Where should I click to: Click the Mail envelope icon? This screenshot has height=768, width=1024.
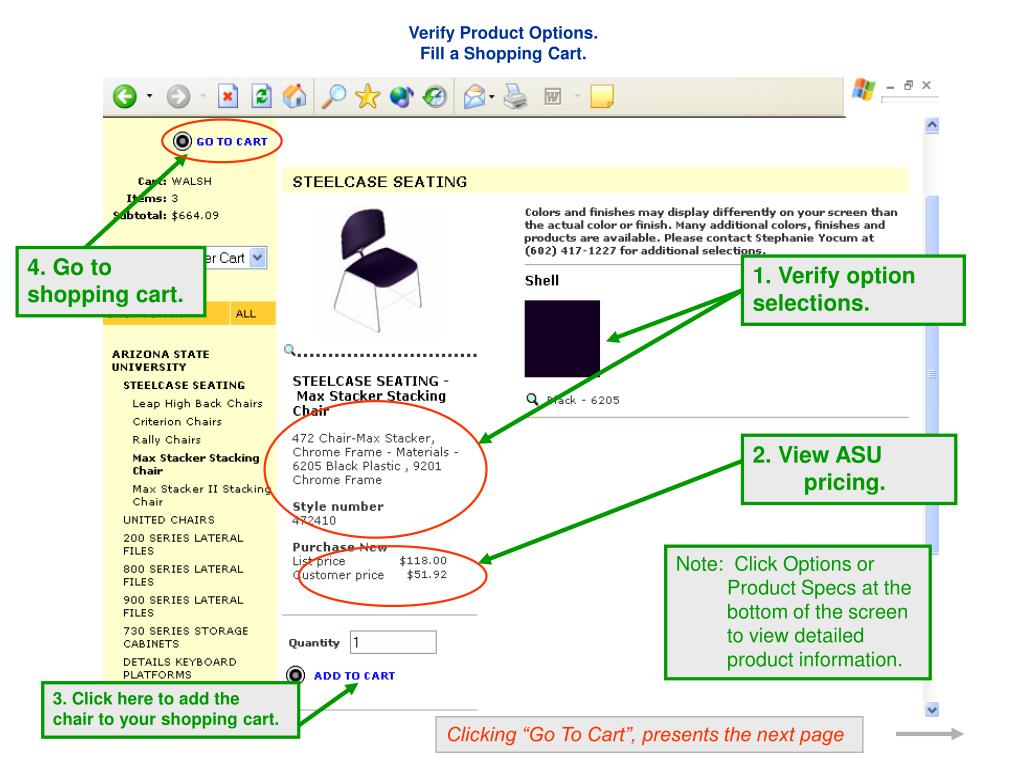(475, 97)
